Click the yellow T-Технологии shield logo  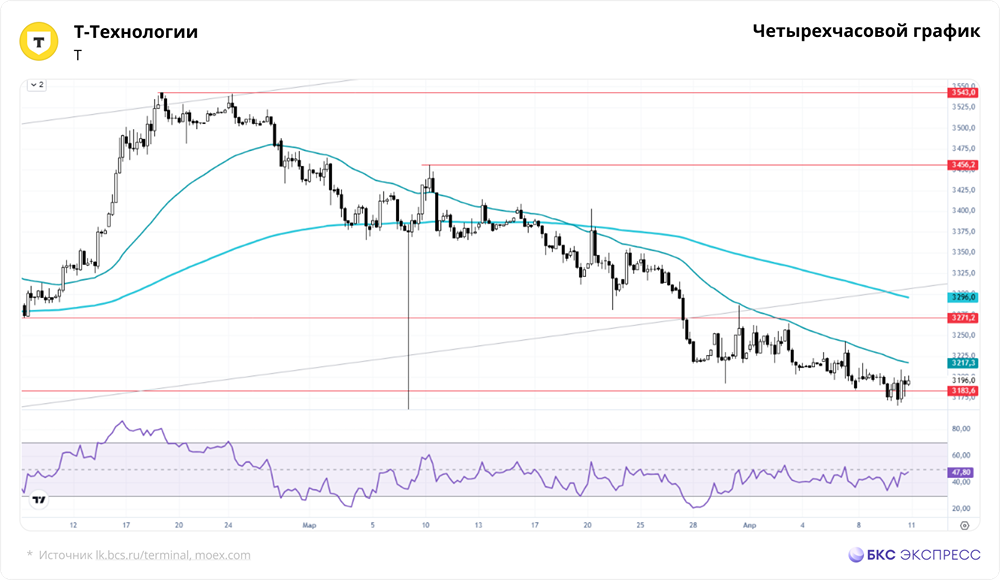39,42
